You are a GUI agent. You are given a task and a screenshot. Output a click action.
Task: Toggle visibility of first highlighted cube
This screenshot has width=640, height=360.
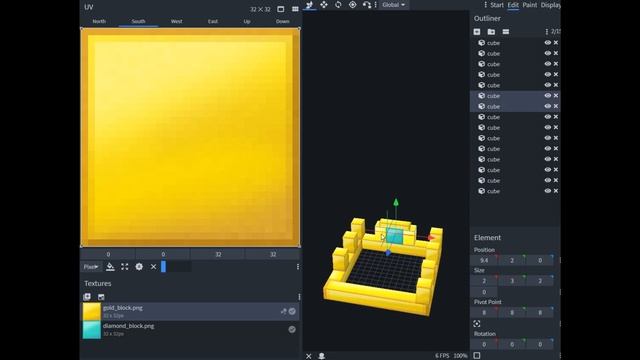[x=548, y=96]
